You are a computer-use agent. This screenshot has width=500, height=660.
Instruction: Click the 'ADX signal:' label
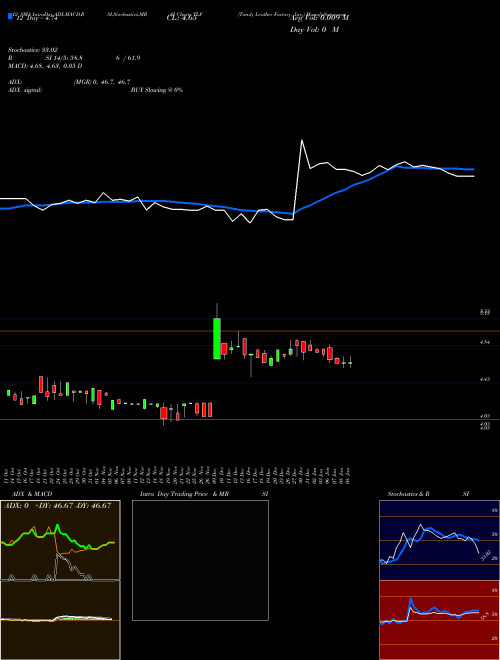[25, 90]
